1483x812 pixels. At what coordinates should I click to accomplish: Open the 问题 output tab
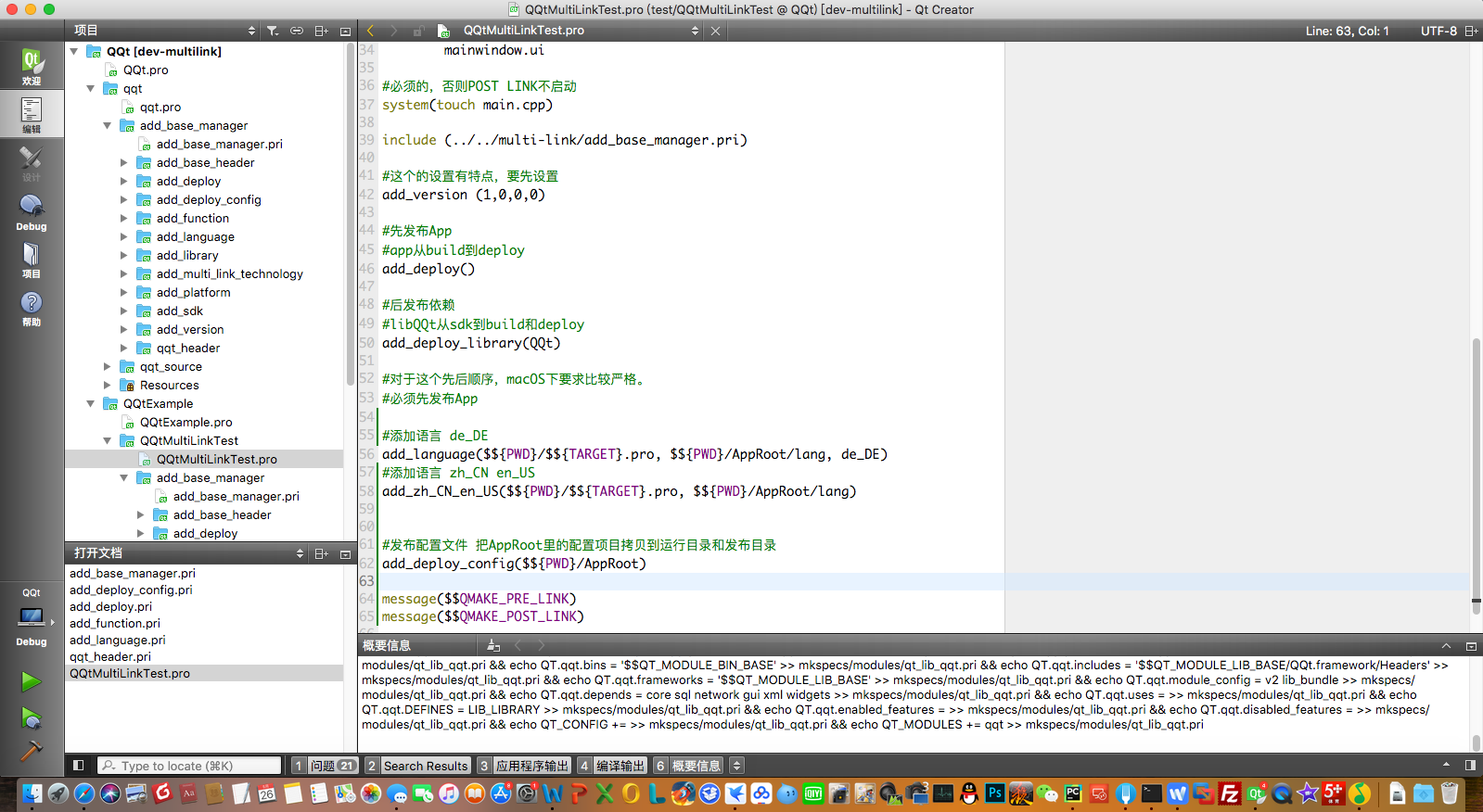pos(326,766)
